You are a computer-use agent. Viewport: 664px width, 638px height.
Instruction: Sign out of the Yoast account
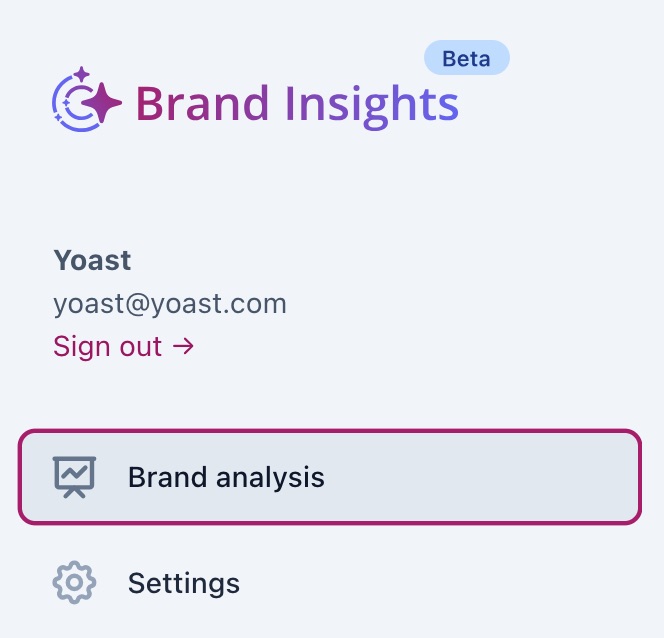(123, 347)
